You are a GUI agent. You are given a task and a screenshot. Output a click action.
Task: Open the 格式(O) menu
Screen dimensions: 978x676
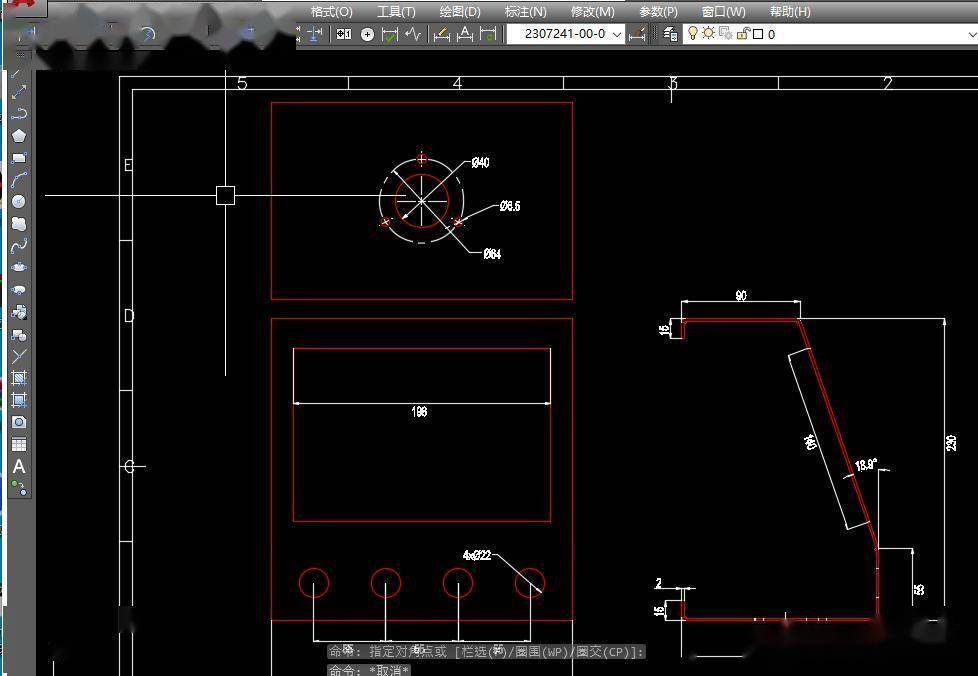pos(331,12)
